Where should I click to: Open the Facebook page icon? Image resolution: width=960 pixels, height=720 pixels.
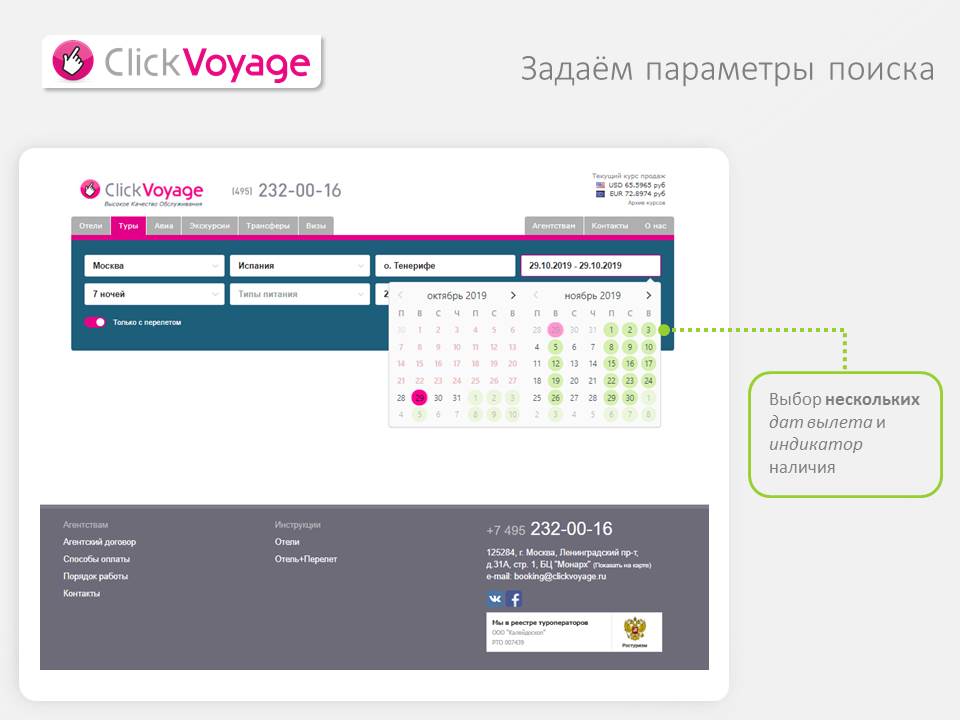click(x=514, y=599)
